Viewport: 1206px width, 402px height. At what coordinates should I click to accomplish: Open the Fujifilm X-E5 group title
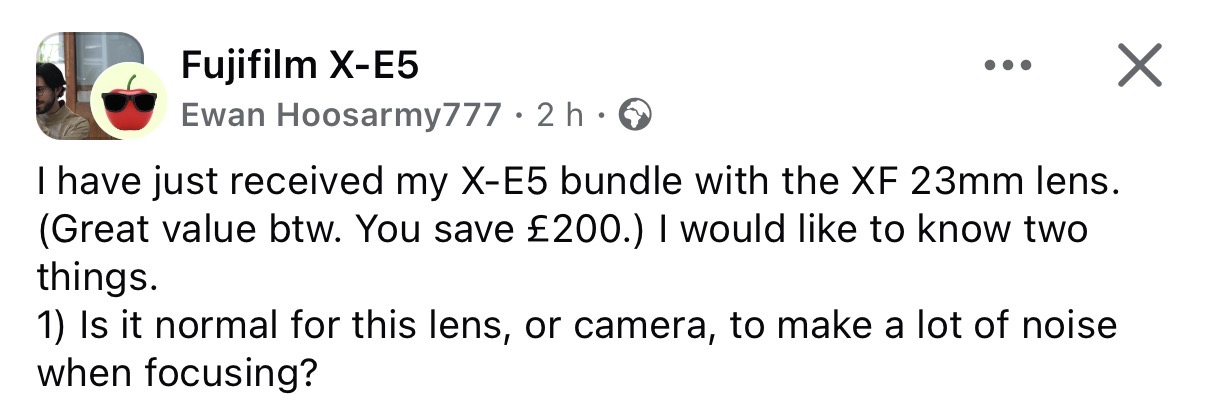pyautogui.click(x=300, y=66)
